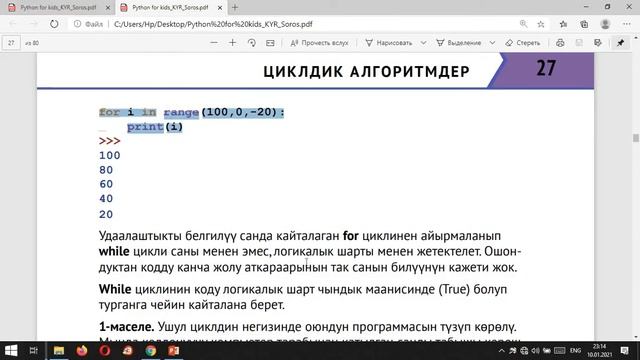Image resolution: width=640 pixels, height=360 pixels.
Task: Toggle fit to page width
Action: point(270,43)
